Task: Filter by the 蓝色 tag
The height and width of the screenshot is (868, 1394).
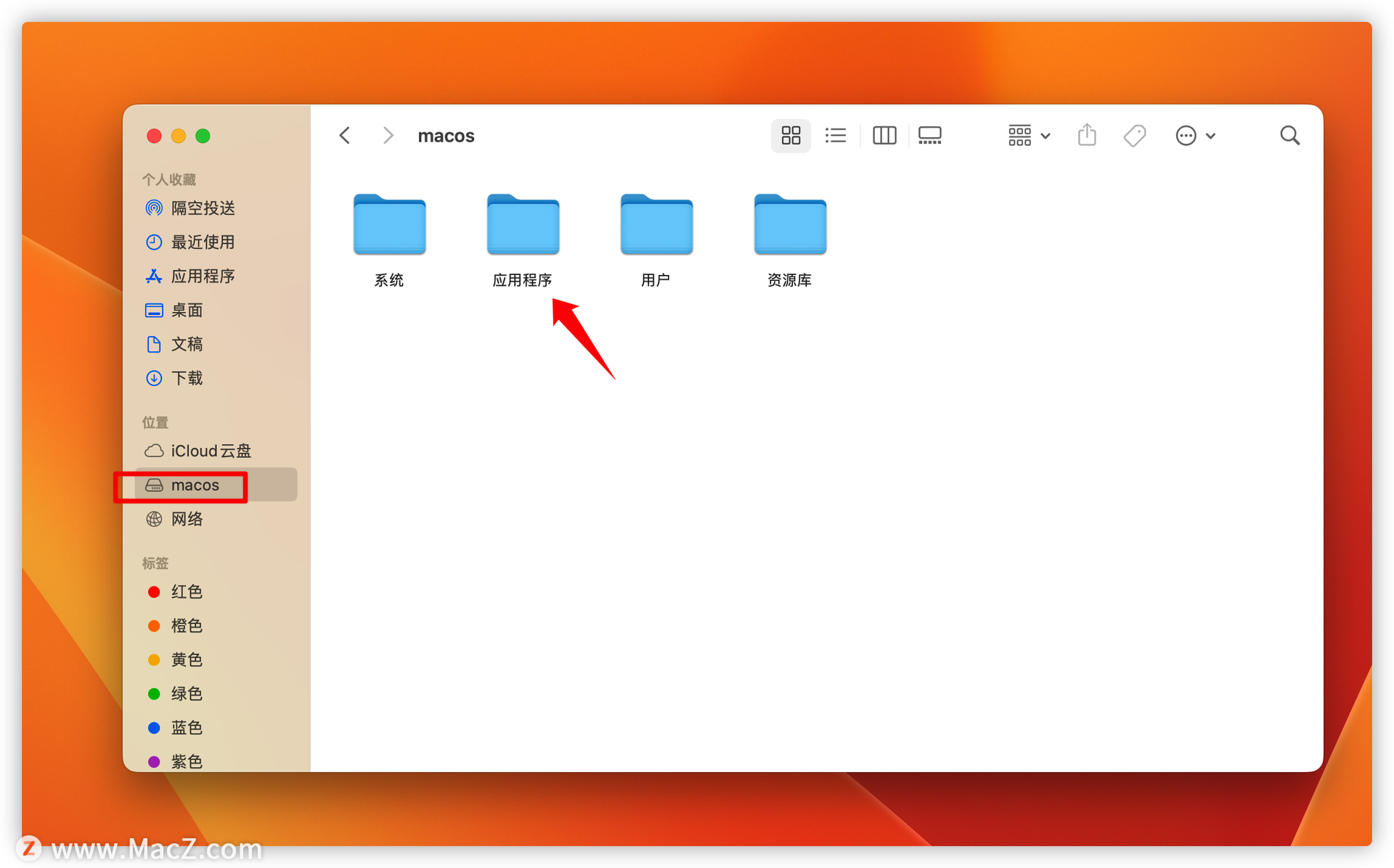Action: click(x=216, y=728)
